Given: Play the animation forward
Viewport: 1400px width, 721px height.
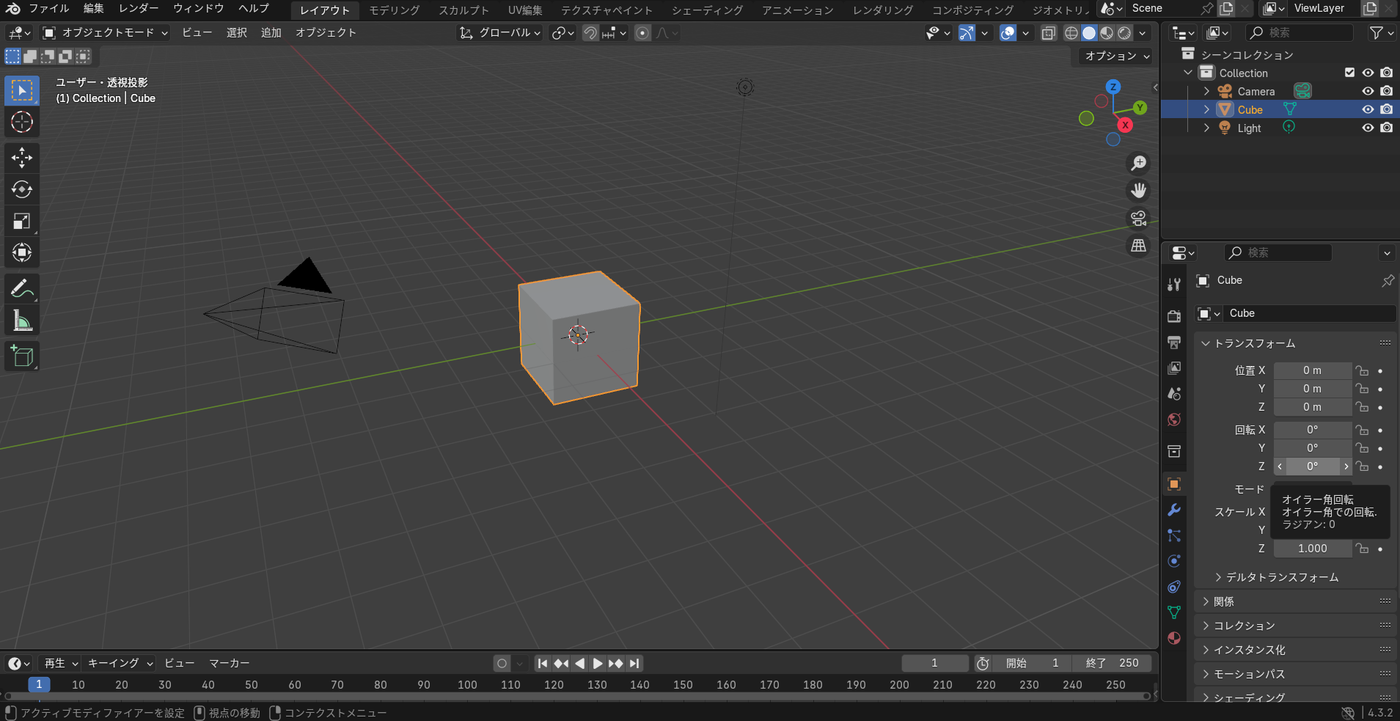Looking at the screenshot, I should pos(598,663).
